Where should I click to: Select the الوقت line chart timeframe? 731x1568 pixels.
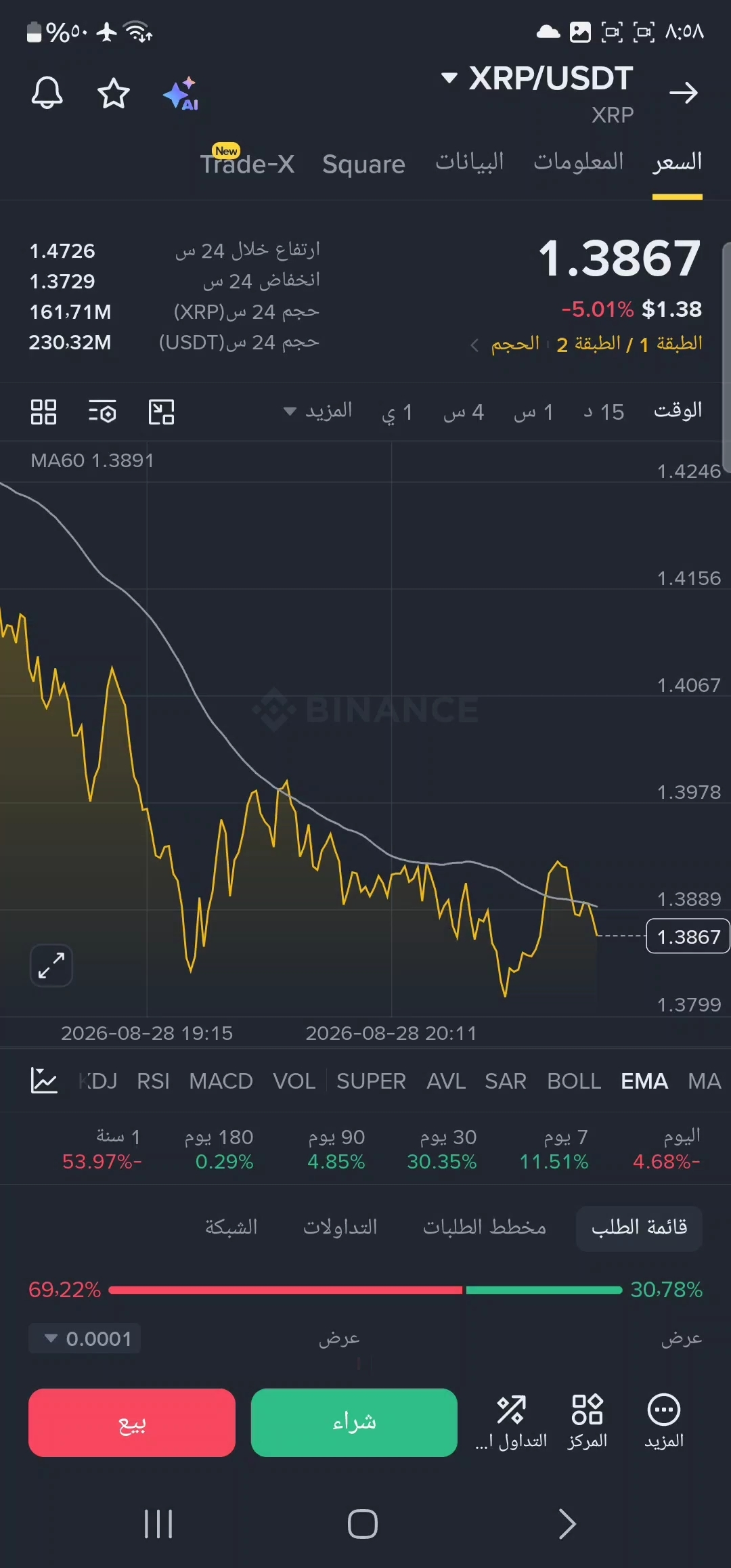(x=678, y=411)
